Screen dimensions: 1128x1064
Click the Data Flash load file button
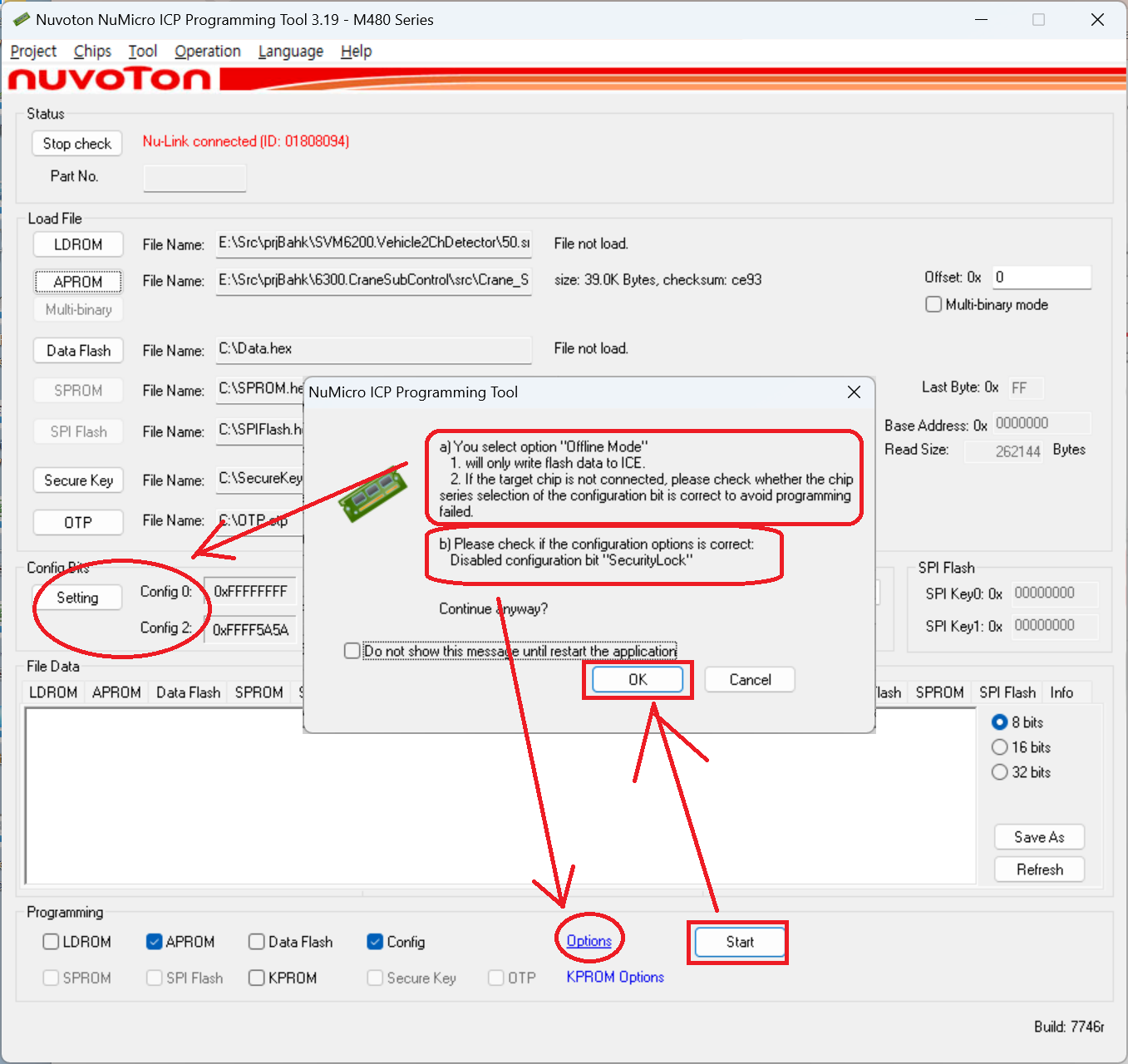78,351
